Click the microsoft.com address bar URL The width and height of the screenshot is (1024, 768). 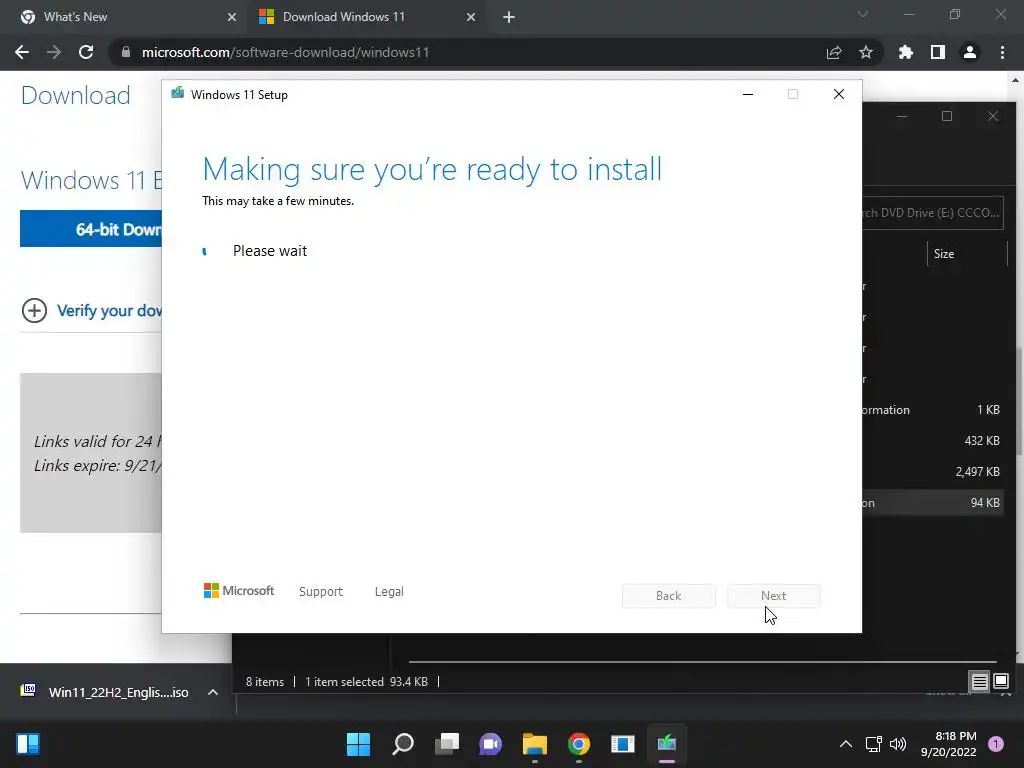click(x=285, y=52)
